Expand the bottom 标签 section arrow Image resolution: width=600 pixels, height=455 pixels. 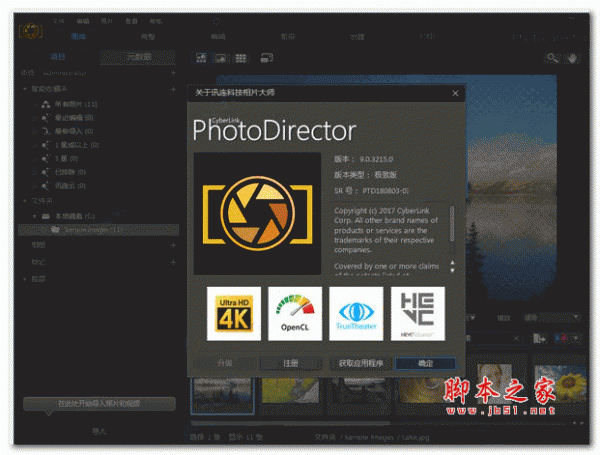(25, 279)
